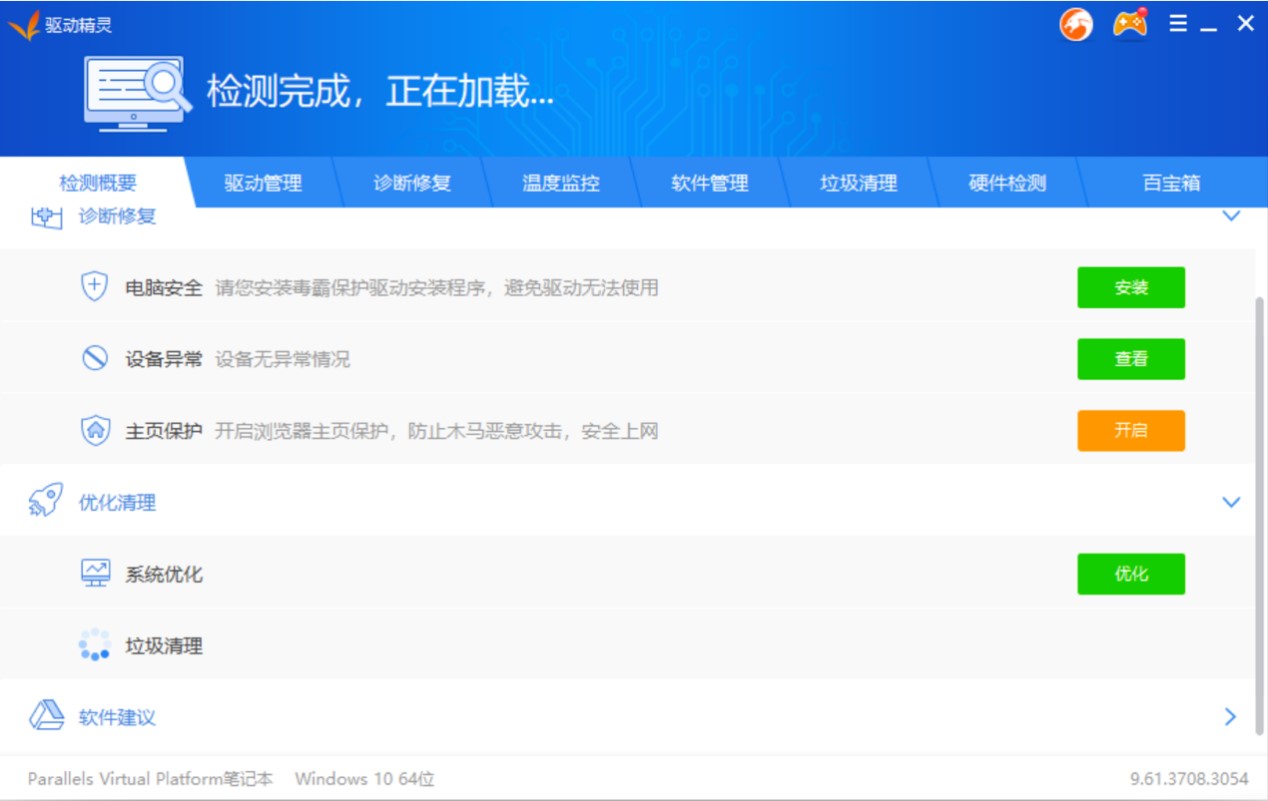Click the orange avatar icon in title bar
The width and height of the screenshot is (1268, 801).
tap(1076, 25)
